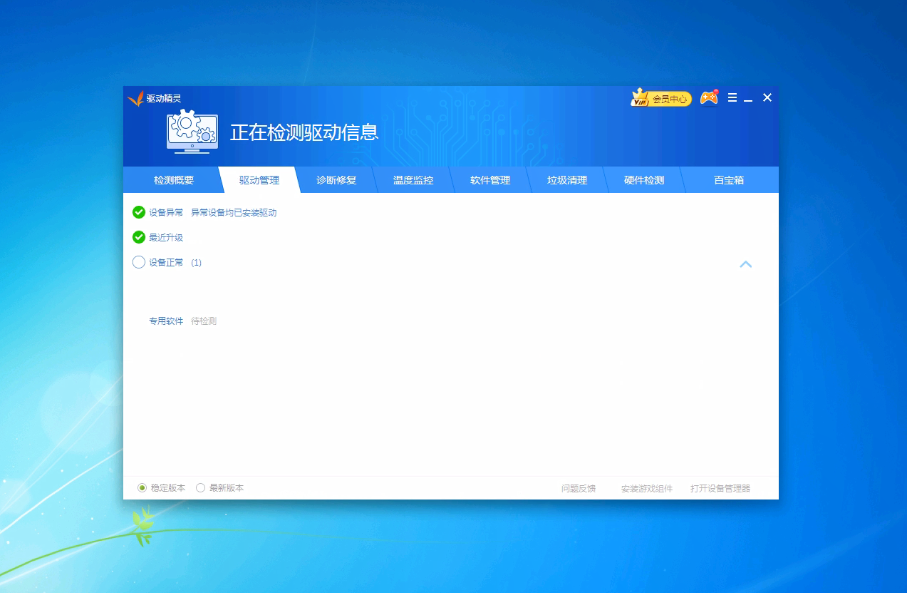907x593 pixels.
Task: Switch to the 检测概要 tab
Action: click(x=174, y=180)
